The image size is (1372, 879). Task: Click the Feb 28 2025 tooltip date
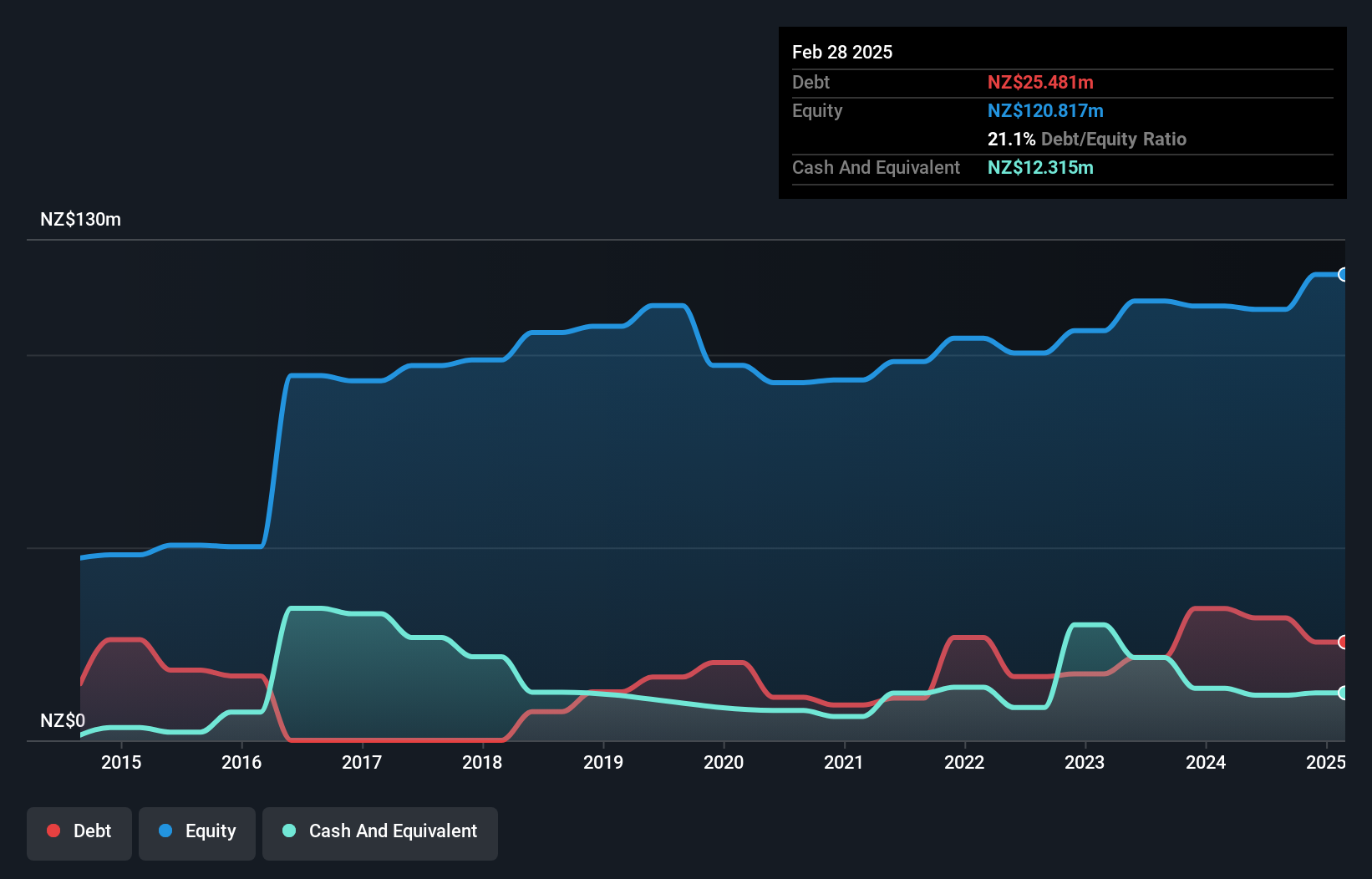842,52
